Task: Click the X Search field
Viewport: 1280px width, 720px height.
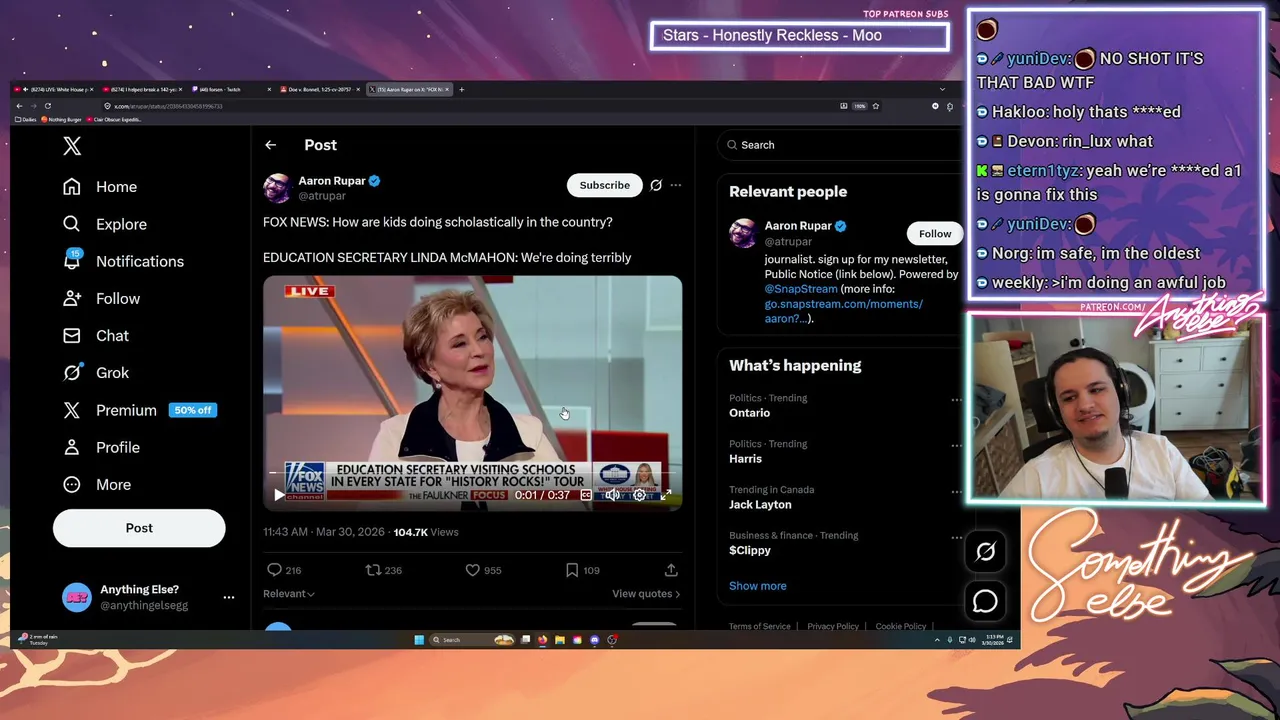Action: pos(840,145)
